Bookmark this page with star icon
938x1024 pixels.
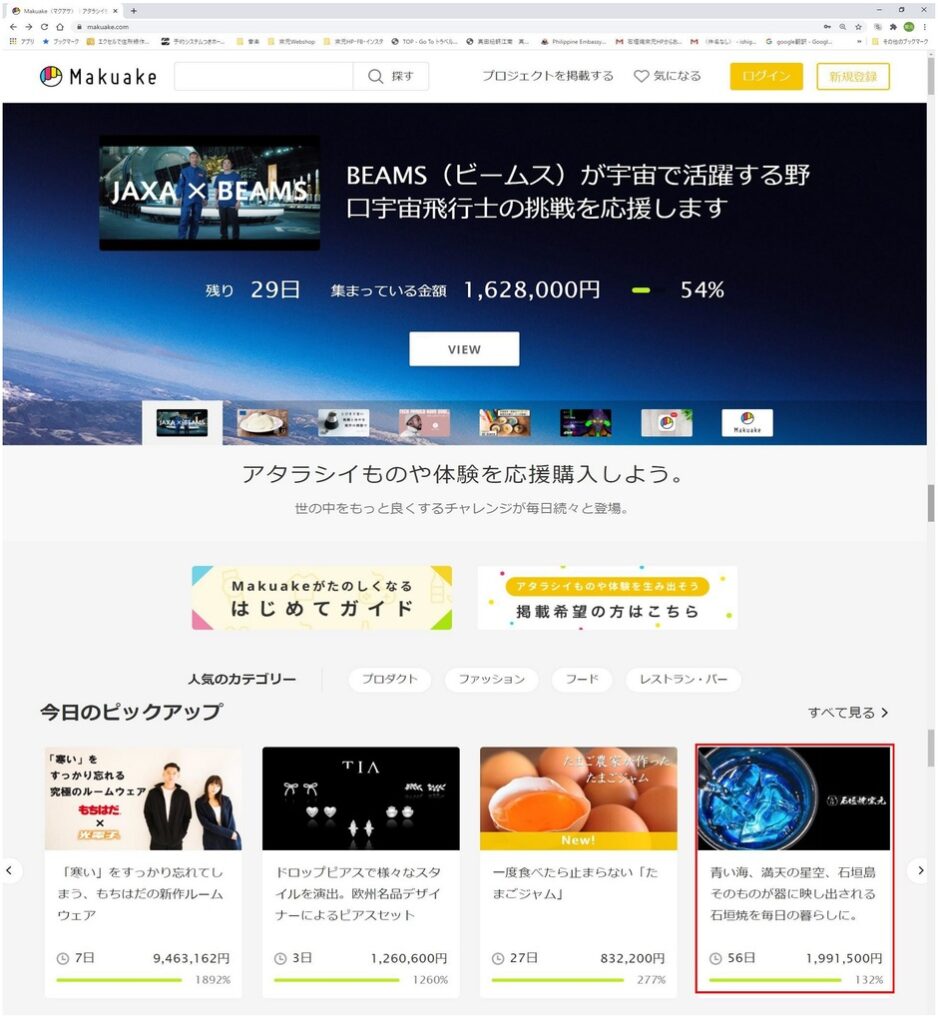click(859, 26)
